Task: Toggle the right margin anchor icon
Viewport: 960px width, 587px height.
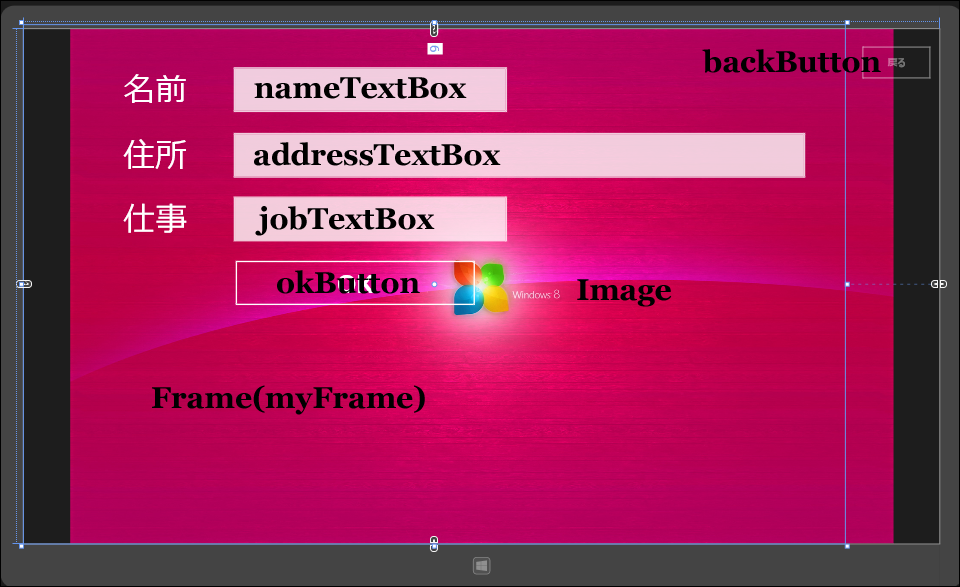Action: click(x=939, y=284)
